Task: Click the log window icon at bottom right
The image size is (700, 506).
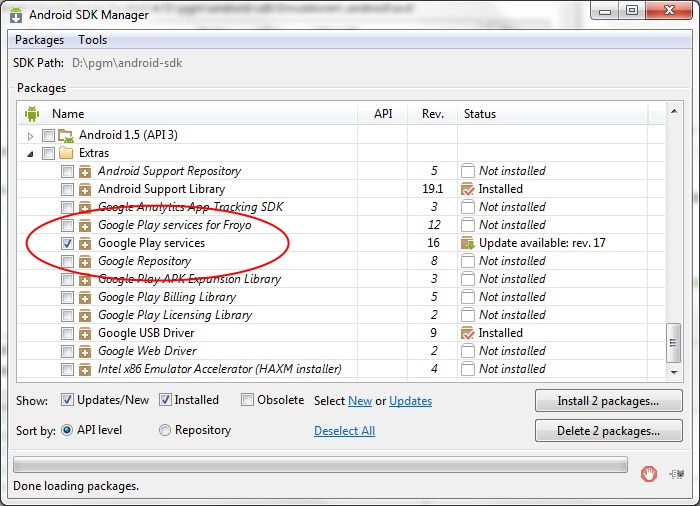Action: tap(676, 474)
